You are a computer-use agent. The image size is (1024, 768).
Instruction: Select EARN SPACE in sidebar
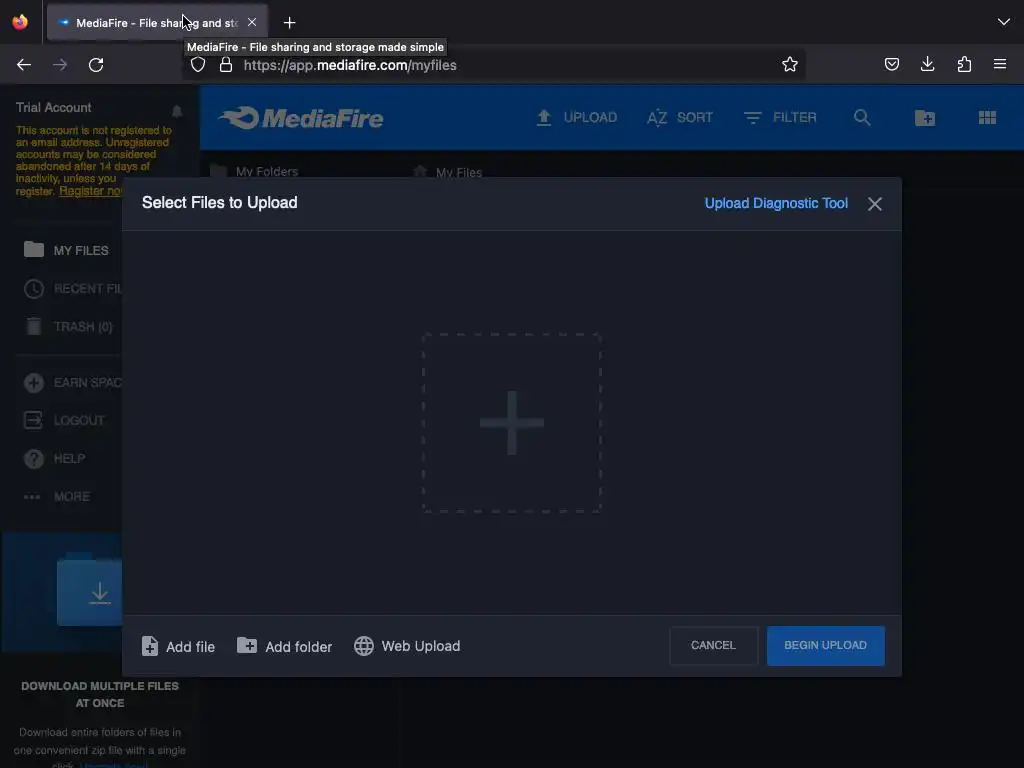point(72,383)
